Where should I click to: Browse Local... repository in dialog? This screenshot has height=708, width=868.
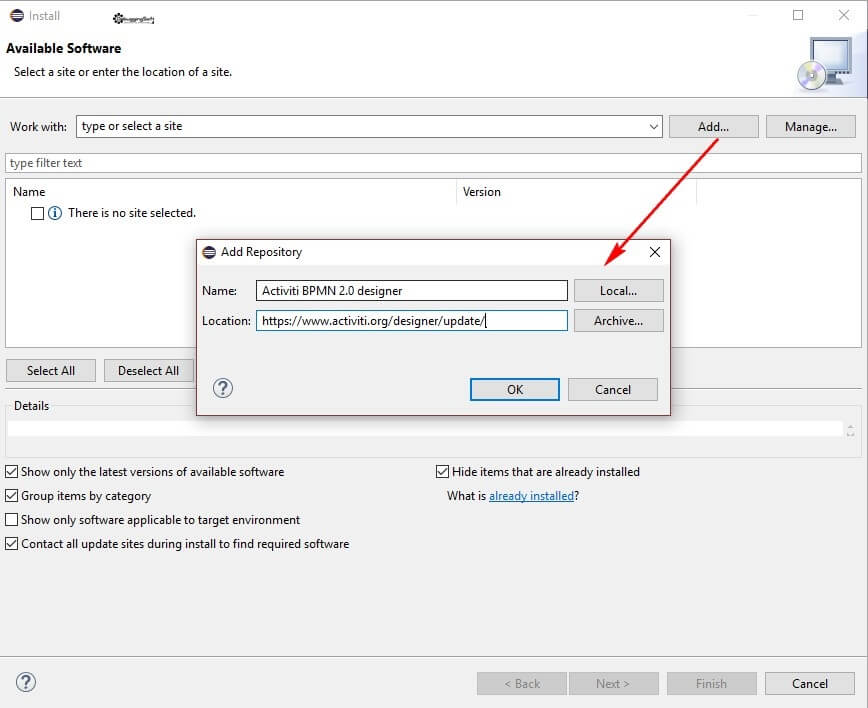pyautogui.click(x=618, y=291)
